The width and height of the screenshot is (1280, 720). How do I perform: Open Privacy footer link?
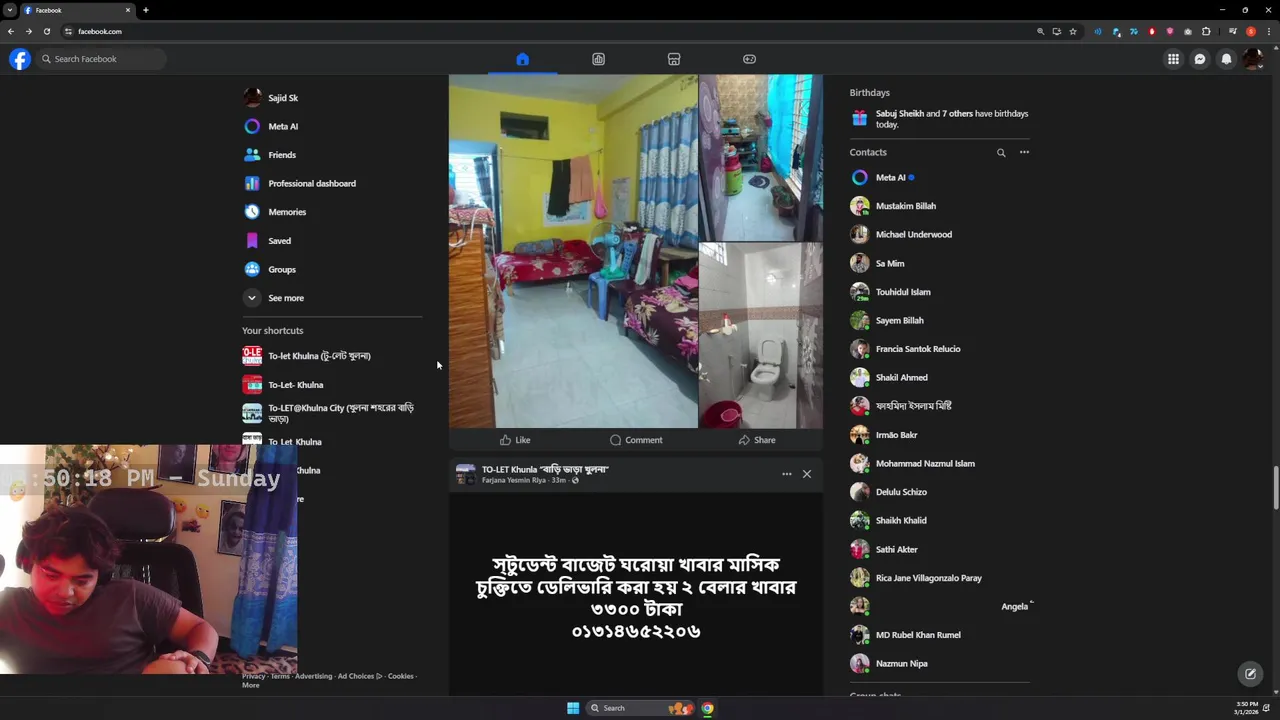[253, 676]
